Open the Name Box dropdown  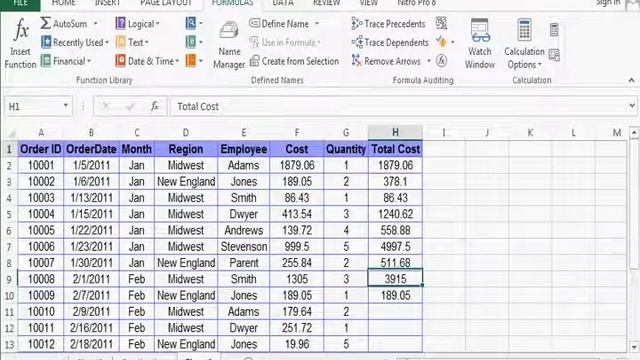click(65, 106)
